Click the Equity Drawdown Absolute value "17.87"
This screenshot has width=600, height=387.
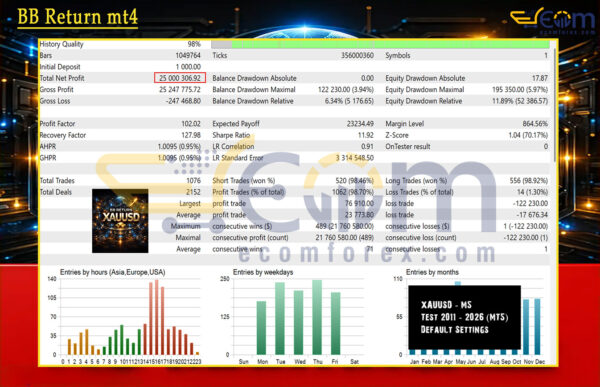[540, 78]
